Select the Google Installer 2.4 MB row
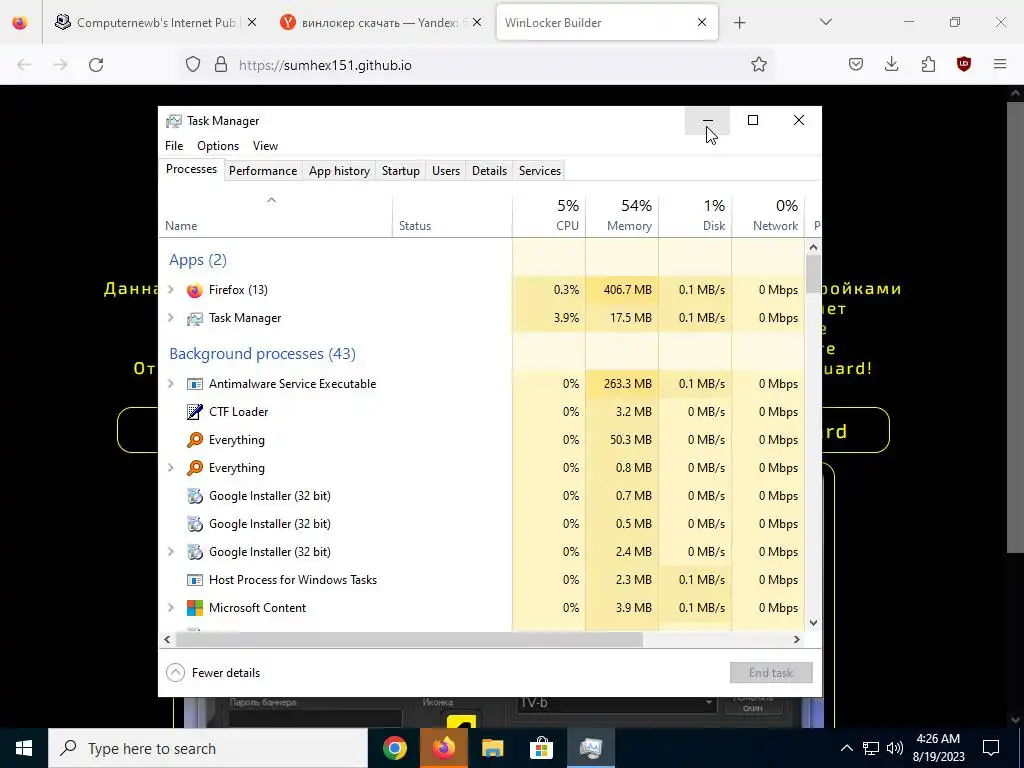 (x=482, y=552)
